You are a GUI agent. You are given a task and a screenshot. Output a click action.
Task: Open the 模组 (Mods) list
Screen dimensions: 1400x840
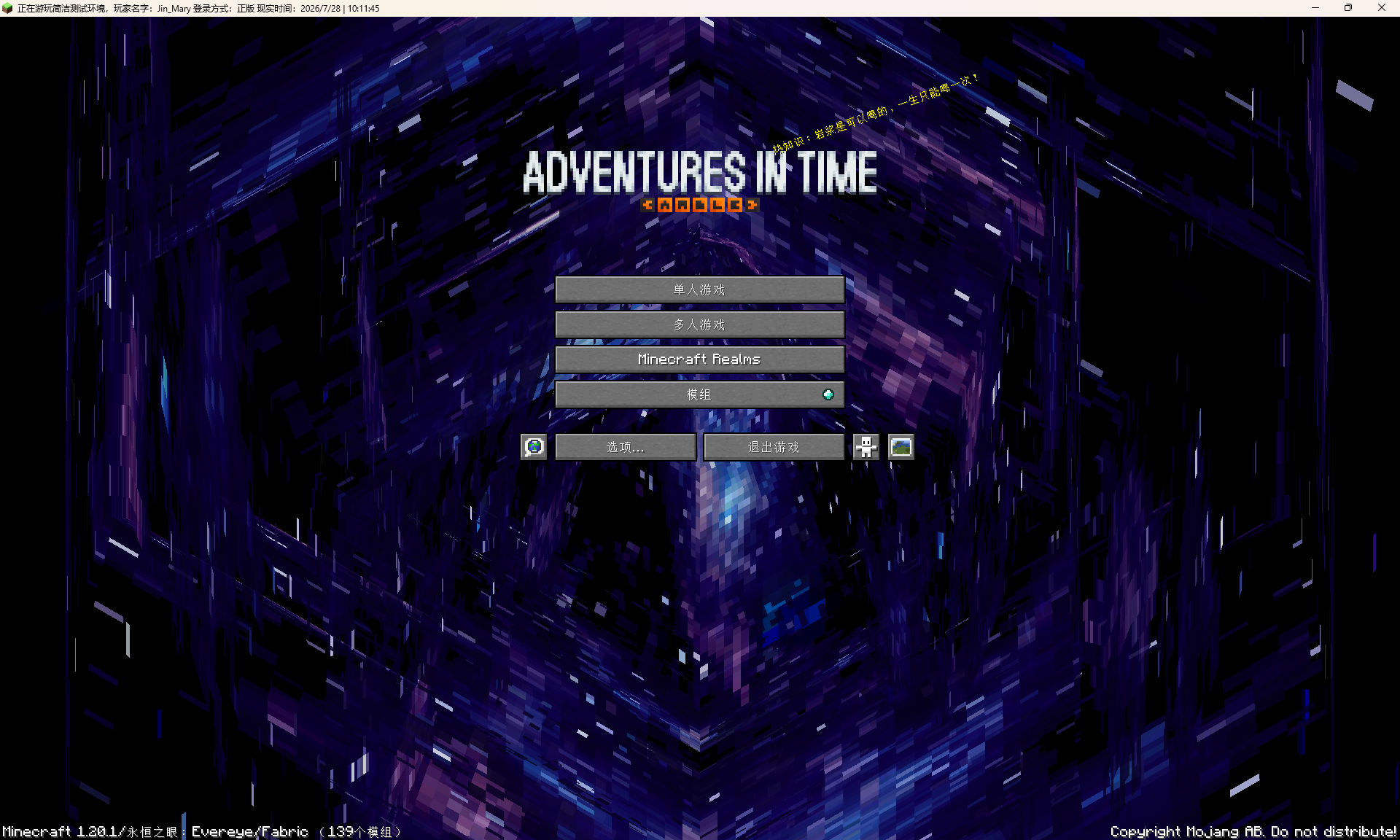click(x=700, y=394)
